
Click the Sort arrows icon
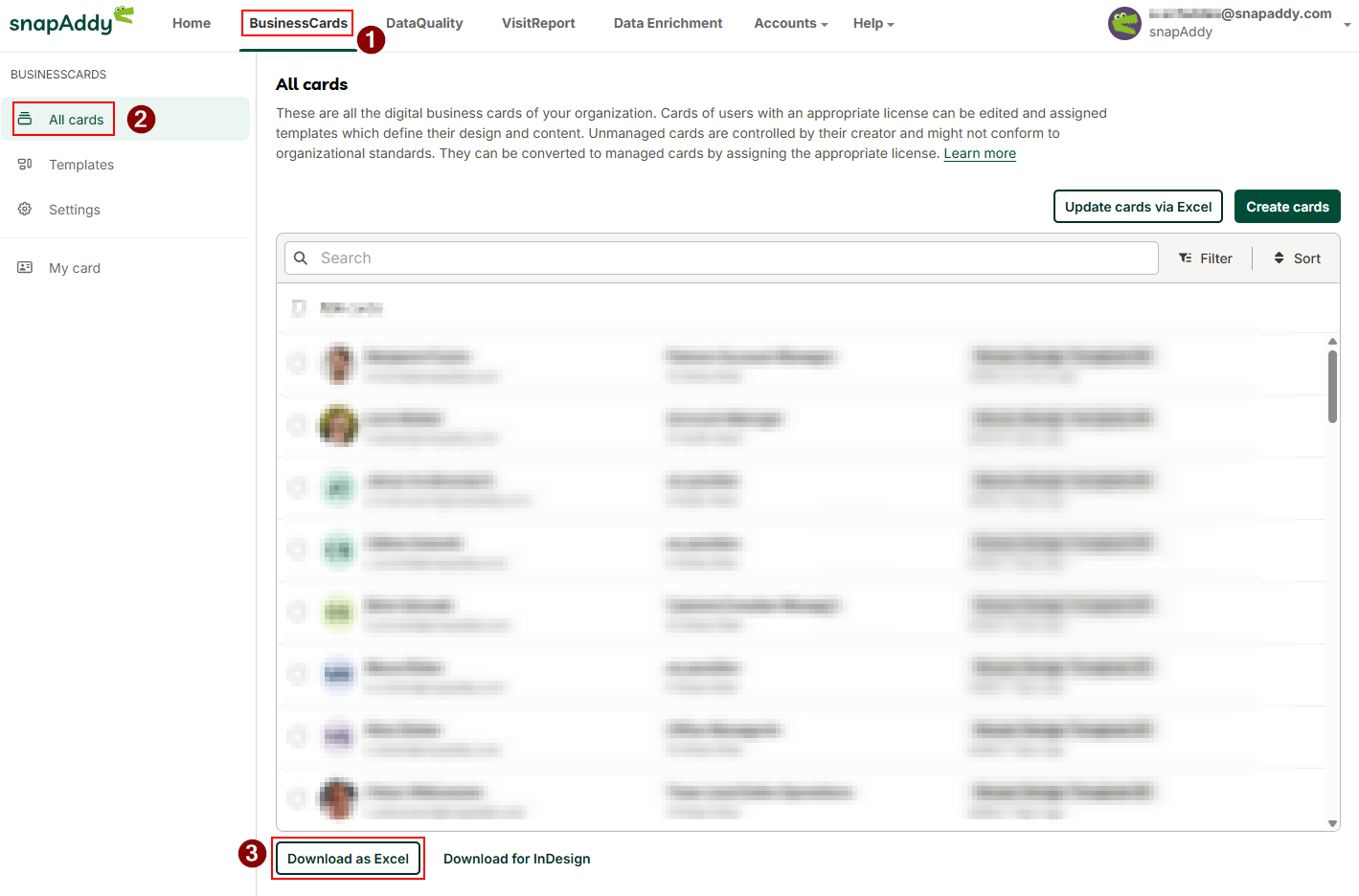coord(1279,258)
